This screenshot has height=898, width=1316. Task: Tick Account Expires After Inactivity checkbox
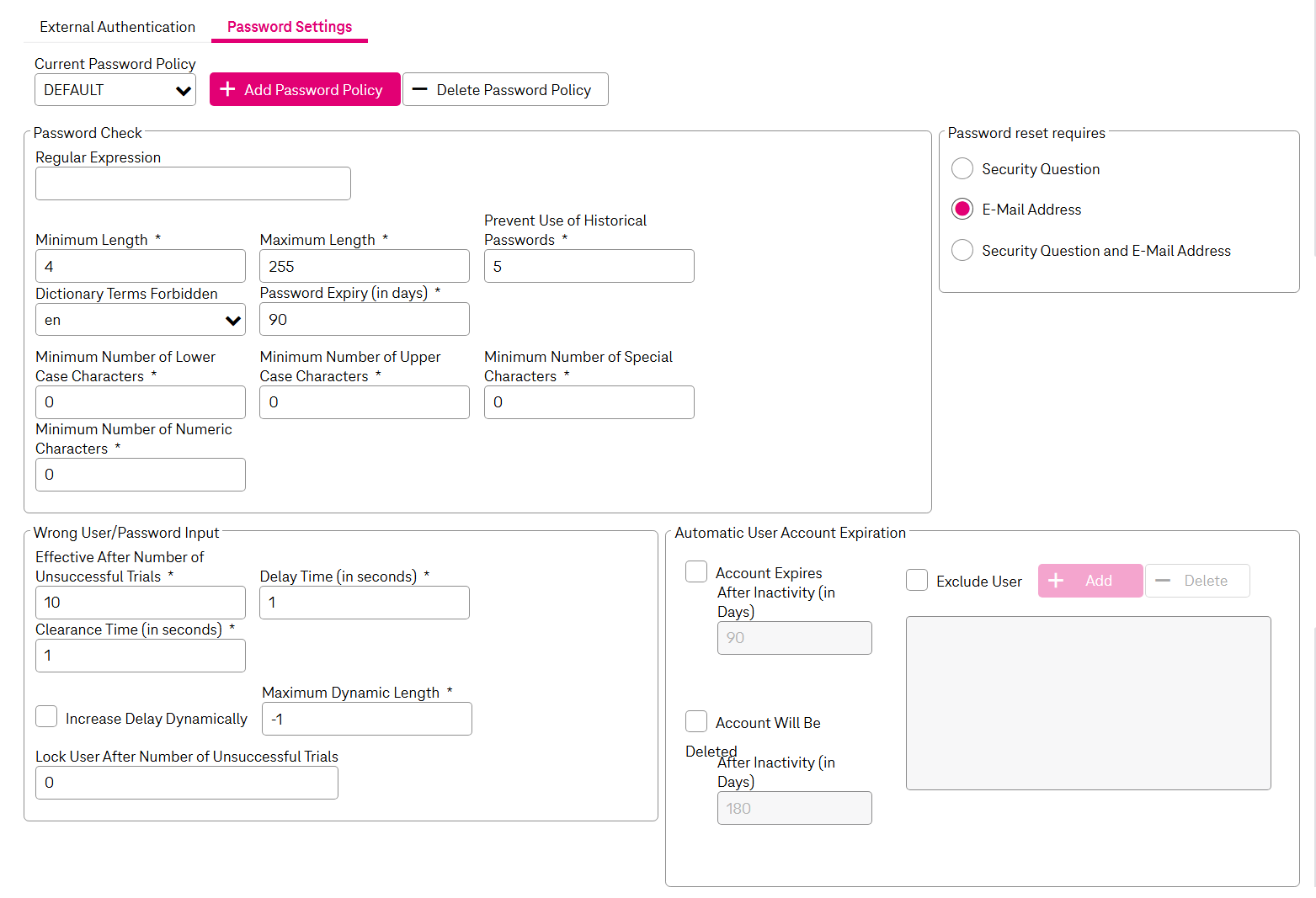point(696,572)
